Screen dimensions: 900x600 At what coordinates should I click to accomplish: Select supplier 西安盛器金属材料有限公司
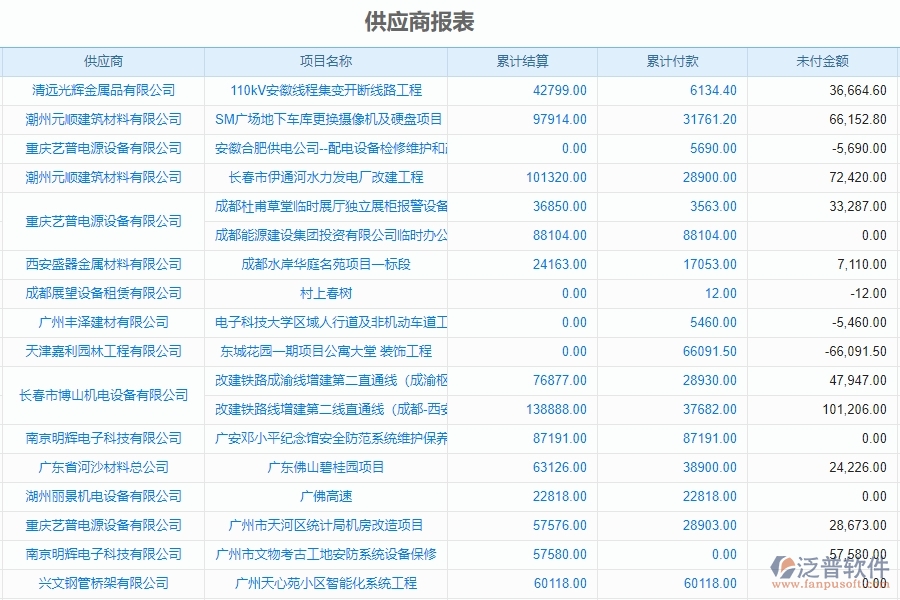[102, 265]
